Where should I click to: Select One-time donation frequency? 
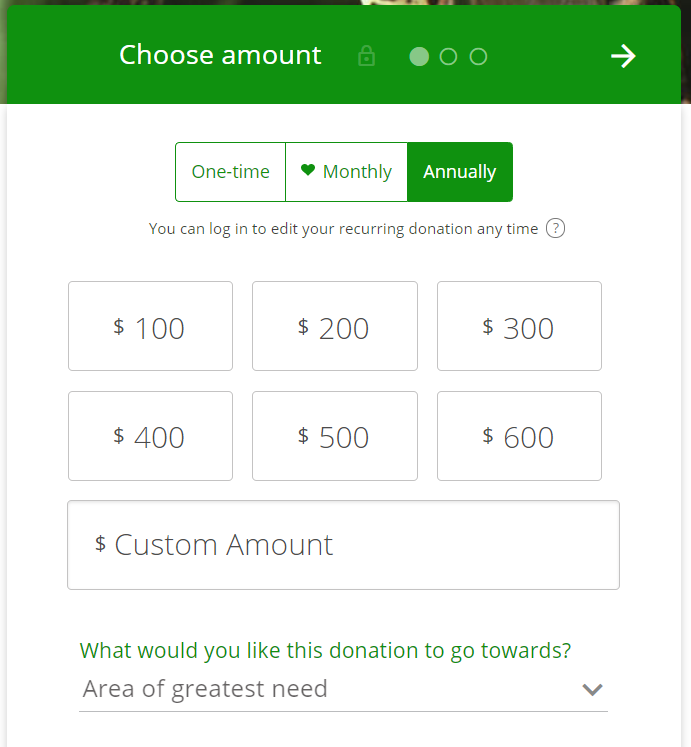[230, 172]
